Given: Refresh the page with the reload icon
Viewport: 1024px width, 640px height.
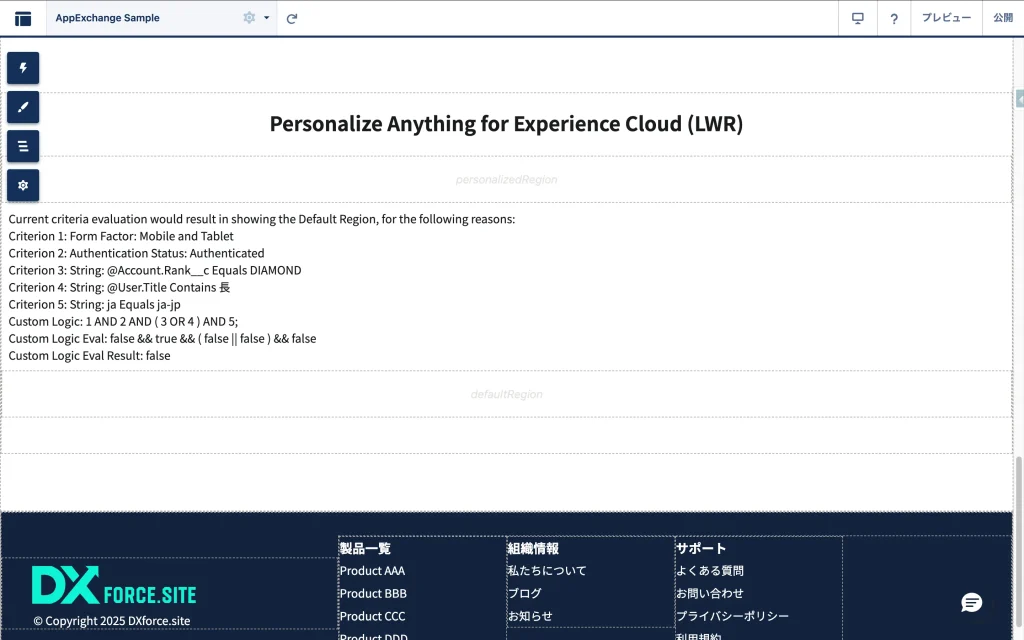Looking at the screenshot, I should point(292,18).
